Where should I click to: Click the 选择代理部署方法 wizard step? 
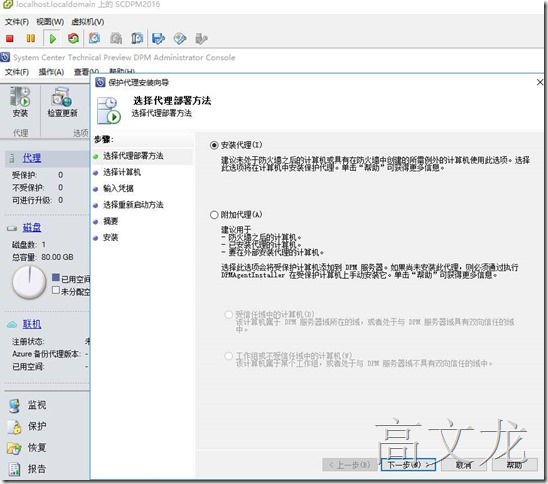click(x=133, y=156)
